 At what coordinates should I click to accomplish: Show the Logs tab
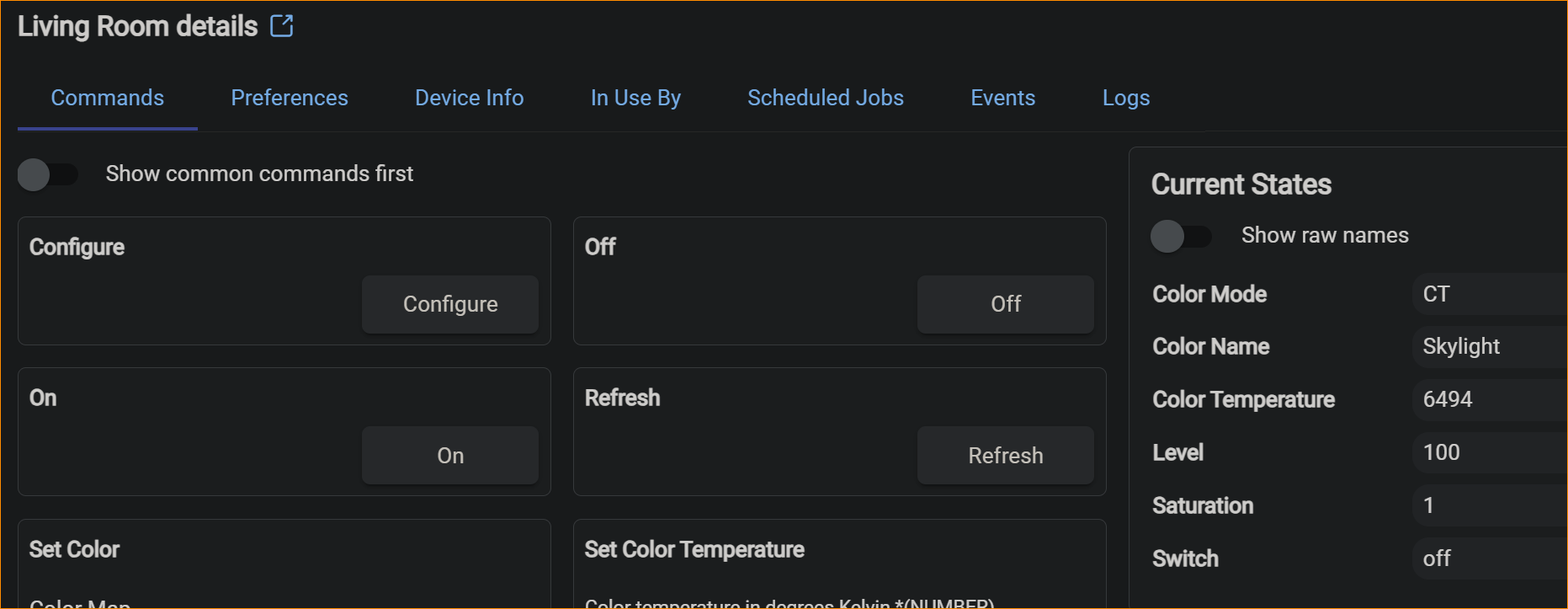(1125, 99)
